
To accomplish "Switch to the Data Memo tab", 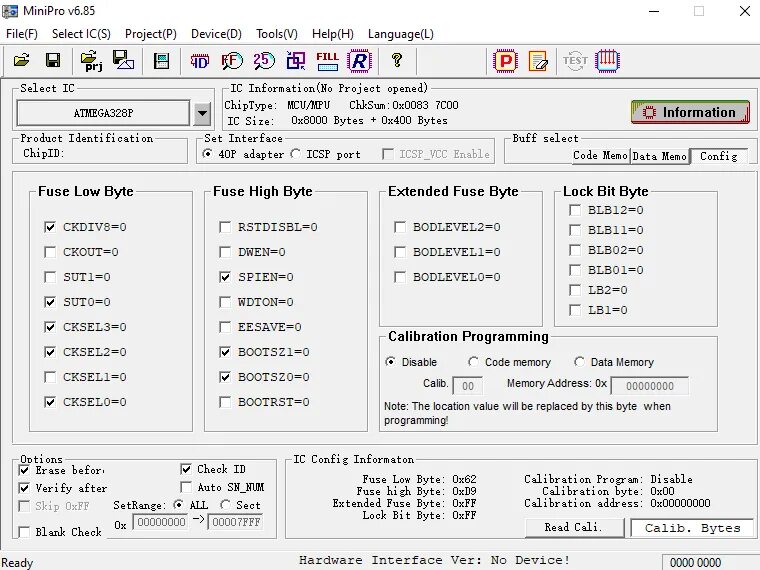I will (660, 156).
